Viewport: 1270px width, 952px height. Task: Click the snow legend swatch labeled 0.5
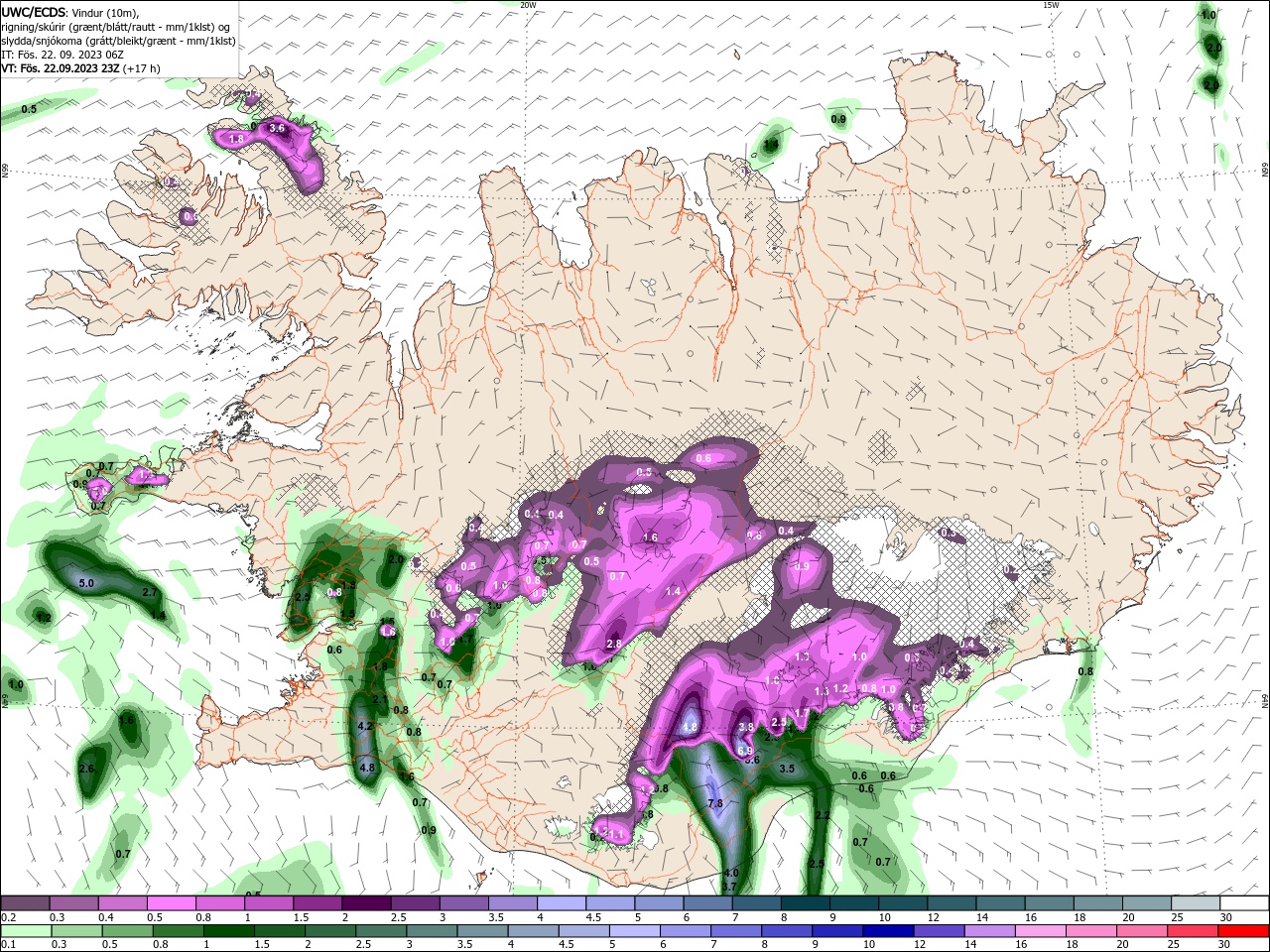tap(171, 903)
